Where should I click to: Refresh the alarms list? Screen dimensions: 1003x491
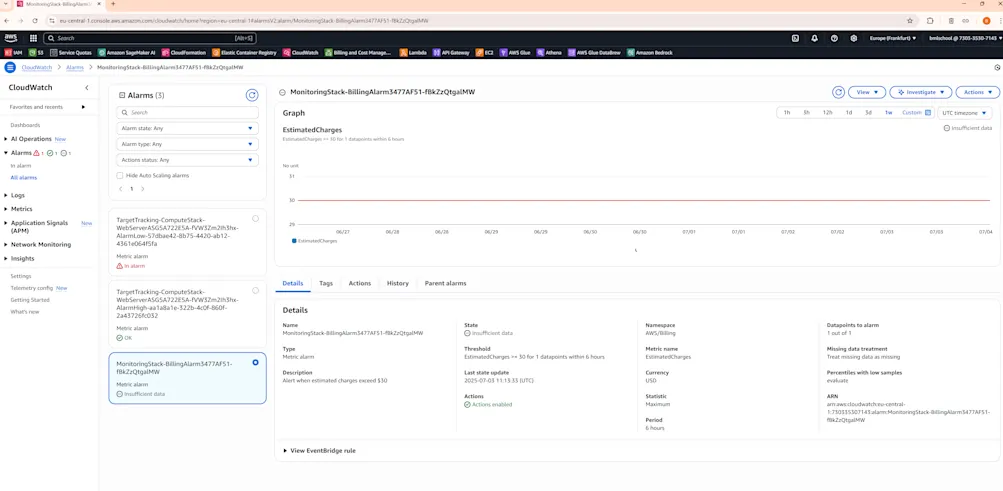pyautogui.click(x=252, y=95)
